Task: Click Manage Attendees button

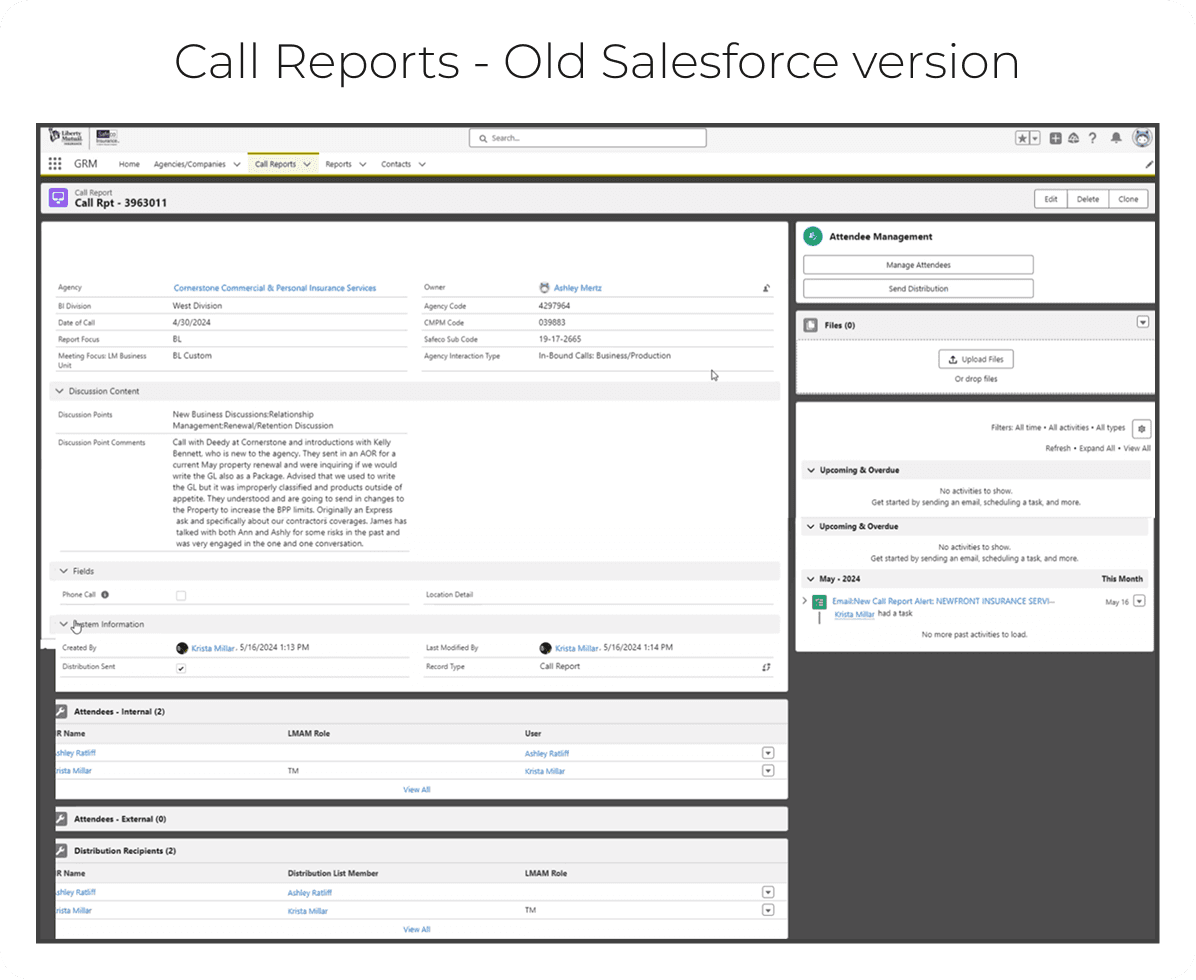Action: tap(918, 265)
